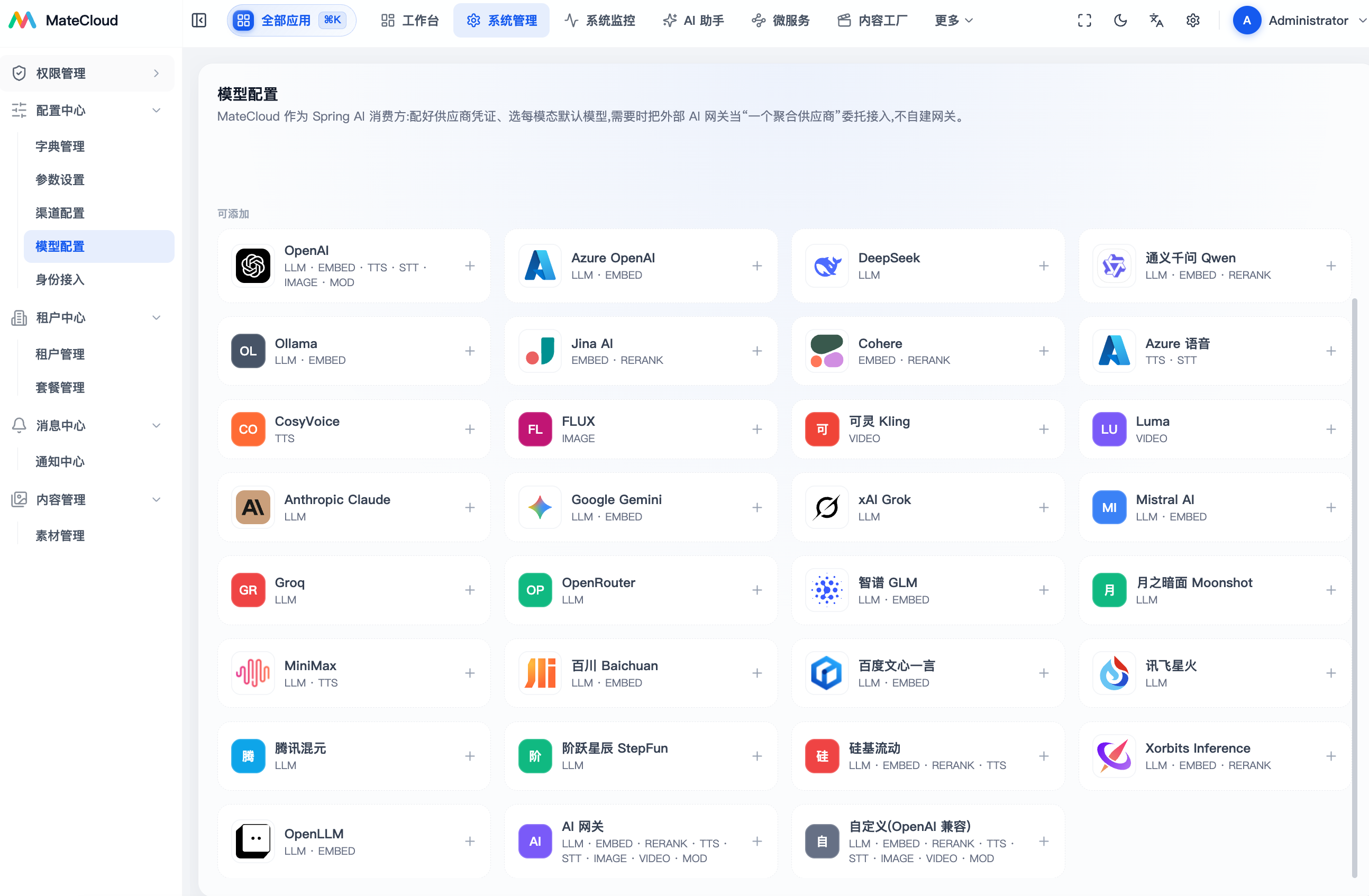1369x896 pixels.
Task: Open 渠道配置 in the sidebar
Action: click(99, 213)
